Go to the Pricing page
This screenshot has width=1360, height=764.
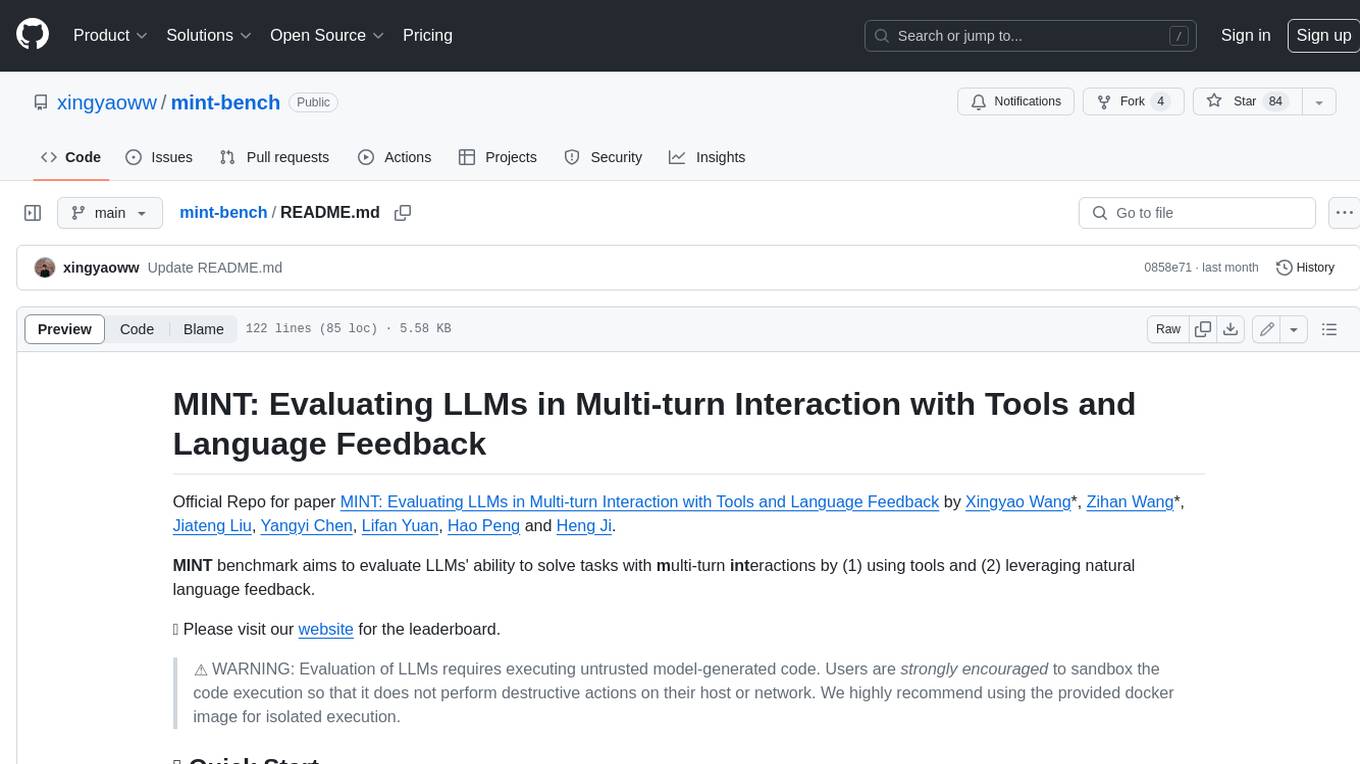427,35
